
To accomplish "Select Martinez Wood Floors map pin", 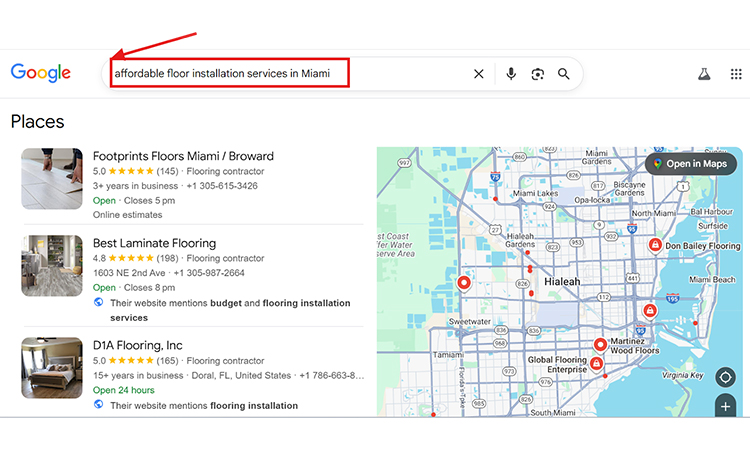I will pyautogui.click(x=600, y=344).
